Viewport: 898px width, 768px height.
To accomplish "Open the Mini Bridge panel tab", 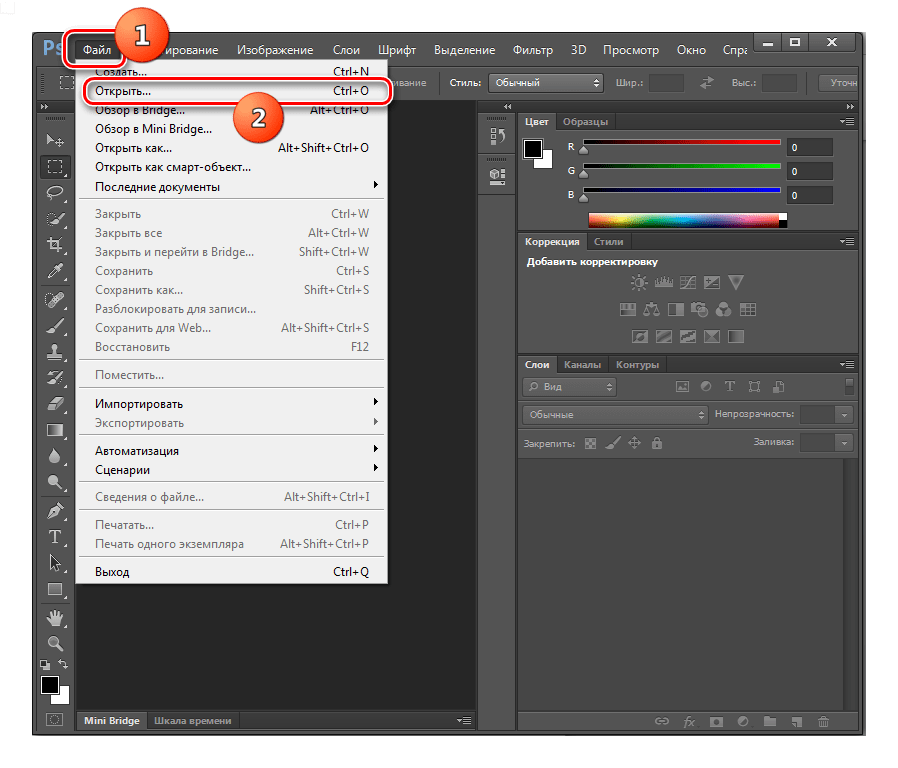I will pos(111,720).
